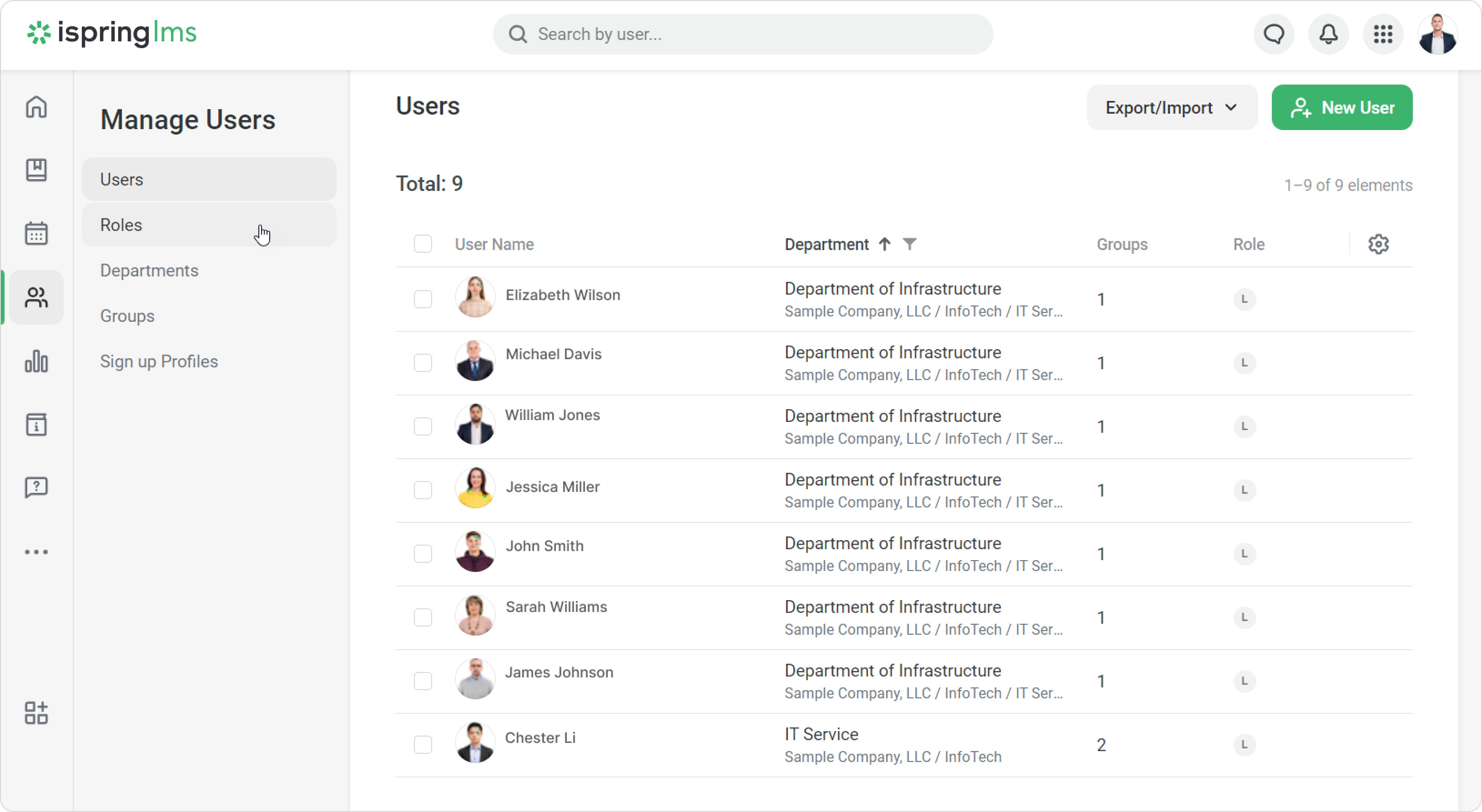Go to the Departments section
This screenshot has height=812, width=1482.
[x=149, y=270]
